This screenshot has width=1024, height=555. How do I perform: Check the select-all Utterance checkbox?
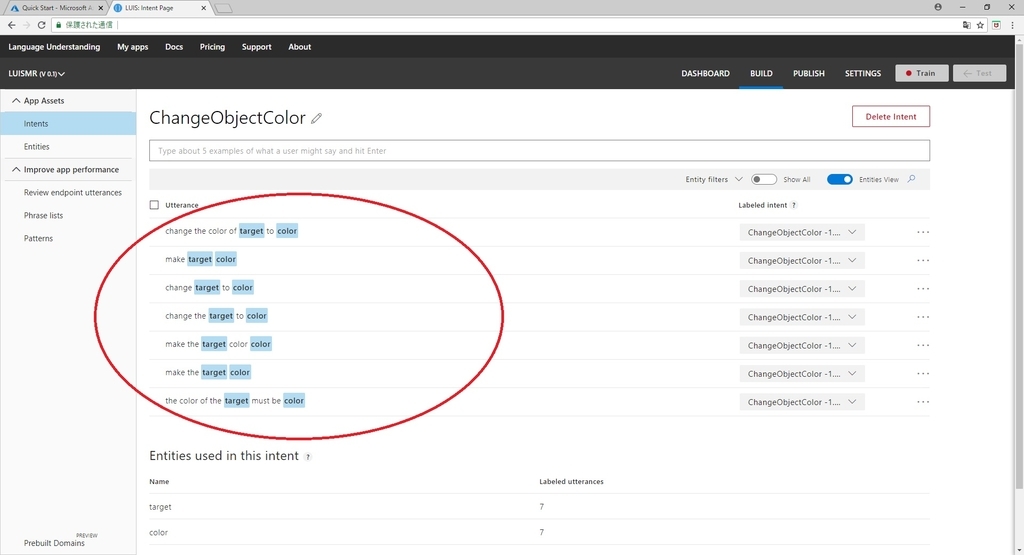coord(154,205)
